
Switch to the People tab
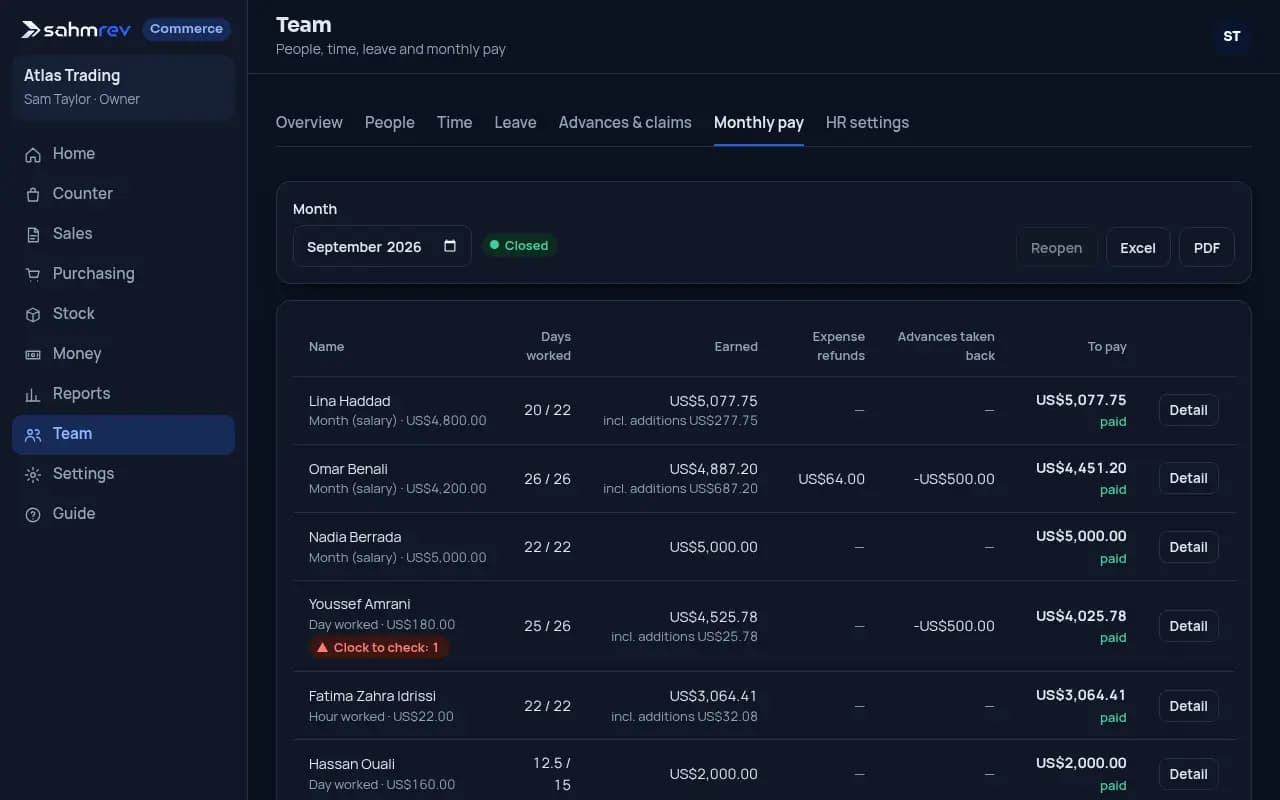(390, 122)
